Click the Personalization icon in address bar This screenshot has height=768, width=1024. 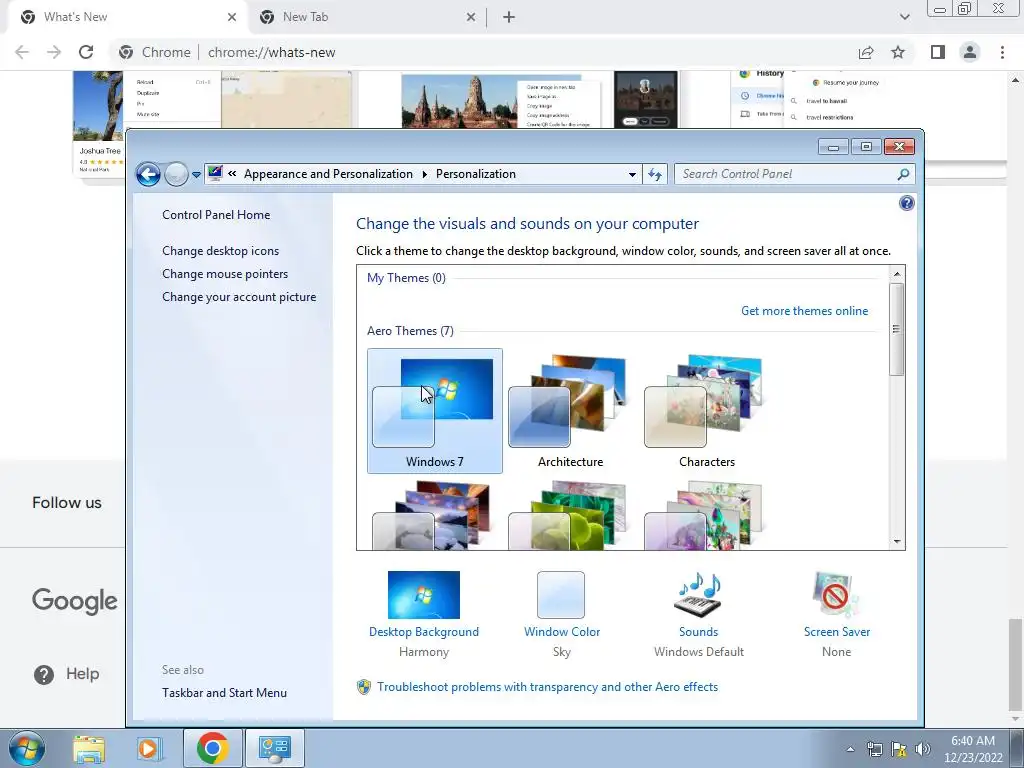pos(215,174)
